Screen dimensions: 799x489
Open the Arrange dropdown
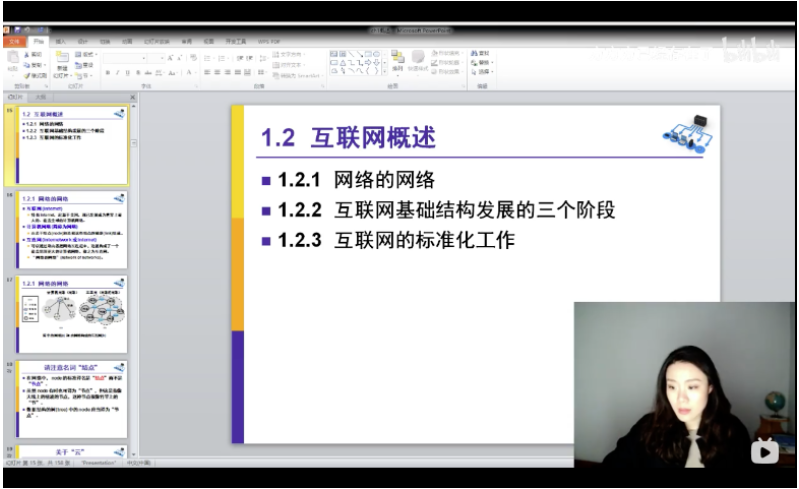coord(397,61)
